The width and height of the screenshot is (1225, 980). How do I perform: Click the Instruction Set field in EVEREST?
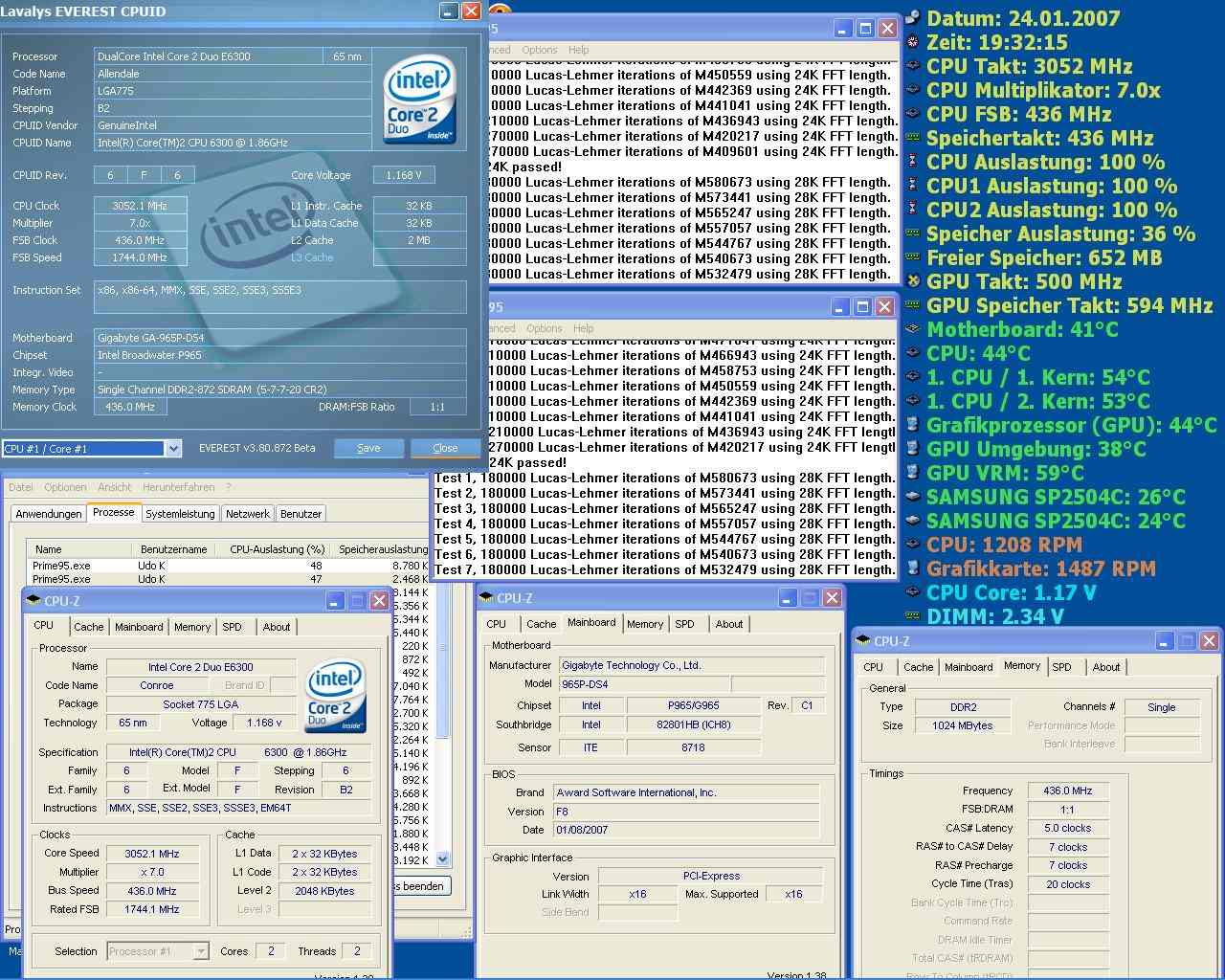click(280, 298)
